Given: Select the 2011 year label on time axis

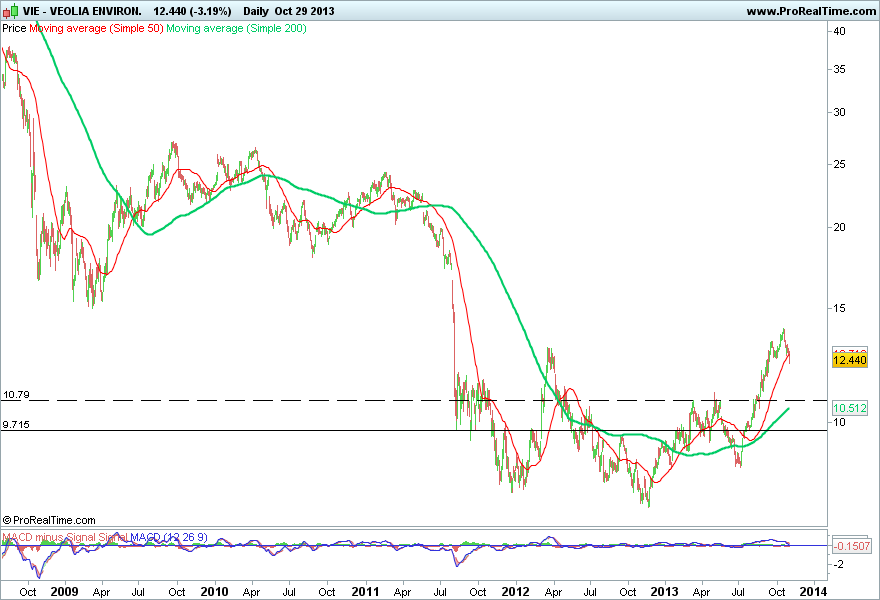Looking at the screenshot, I should [365, 592].
